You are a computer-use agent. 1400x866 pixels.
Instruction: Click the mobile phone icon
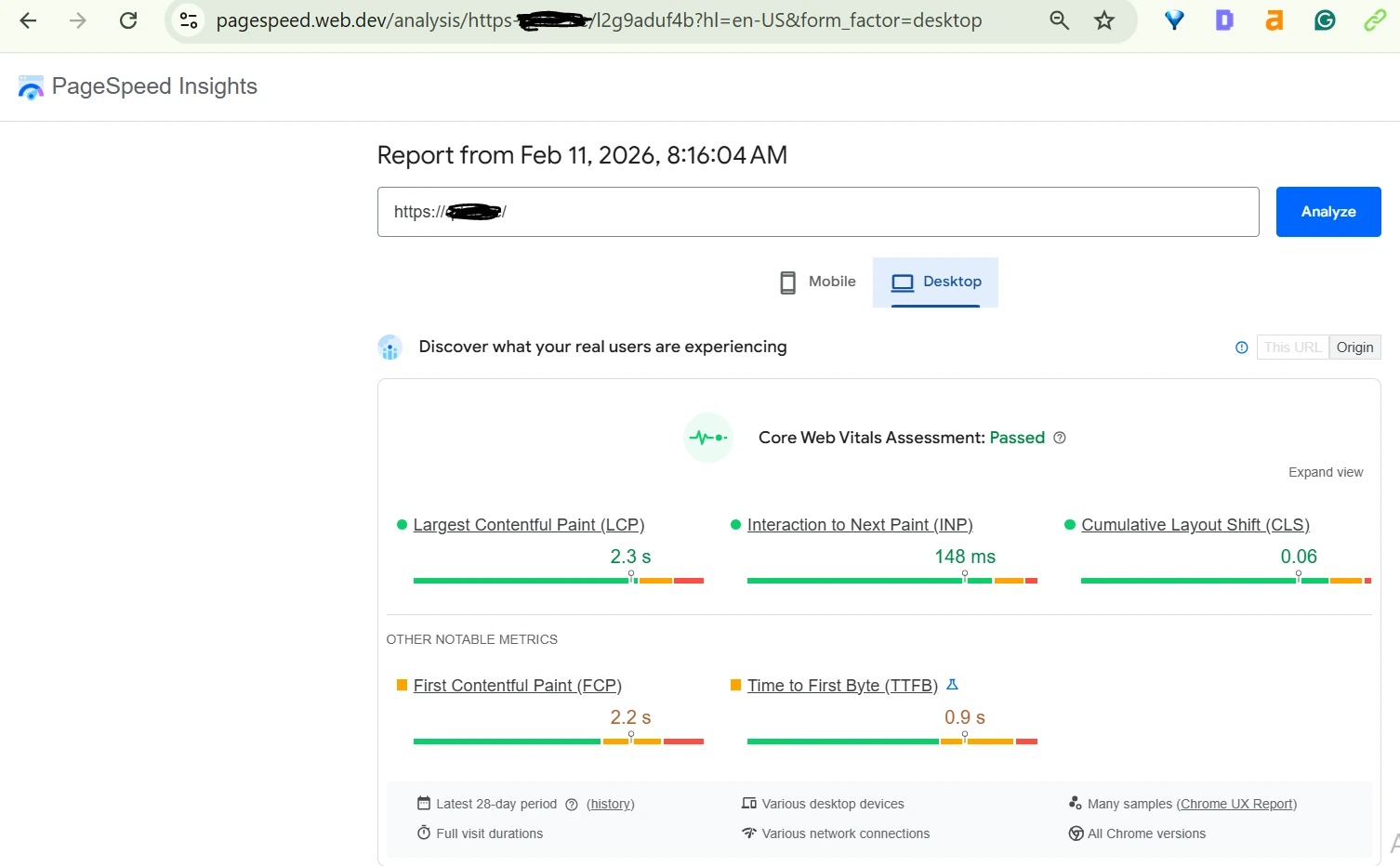(787, 282)
